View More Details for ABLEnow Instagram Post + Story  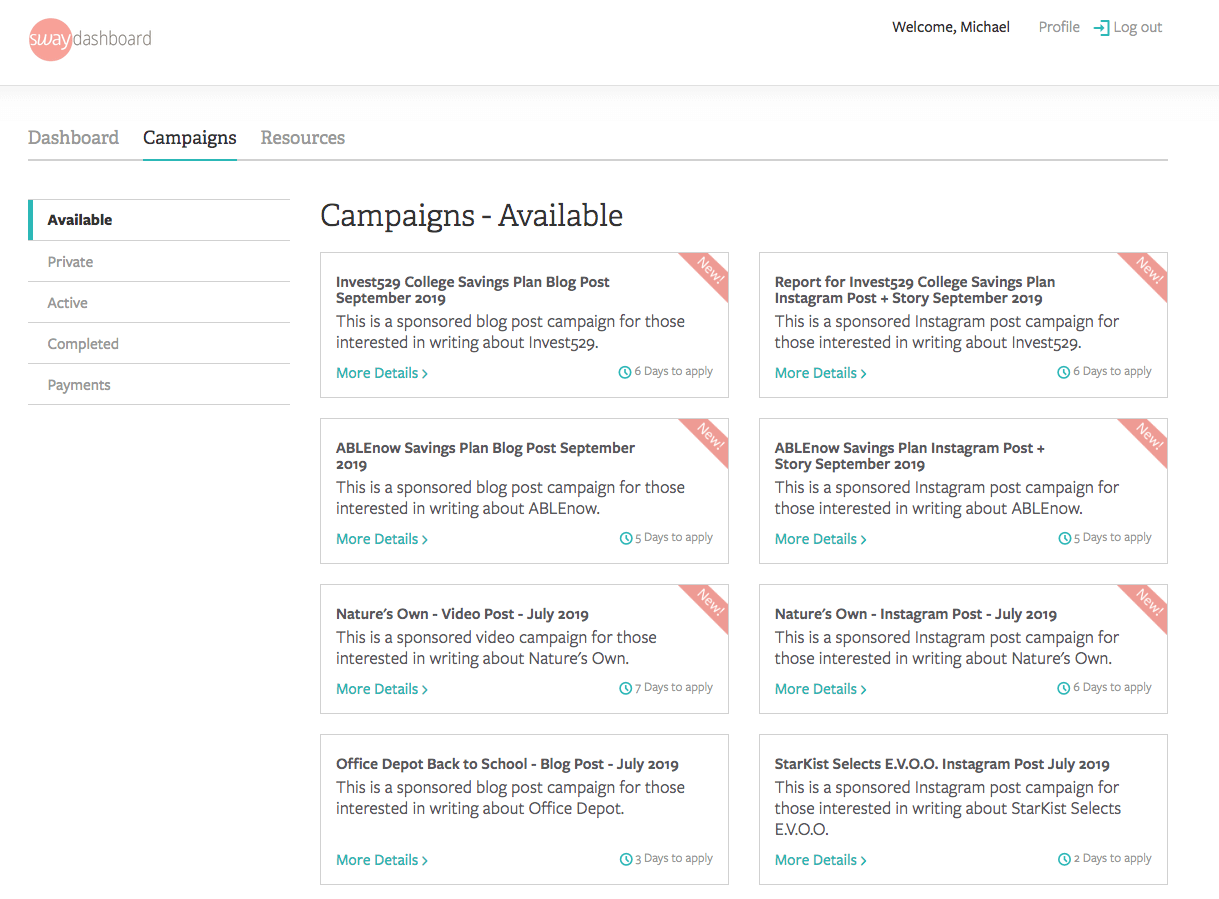click(821, 539)
